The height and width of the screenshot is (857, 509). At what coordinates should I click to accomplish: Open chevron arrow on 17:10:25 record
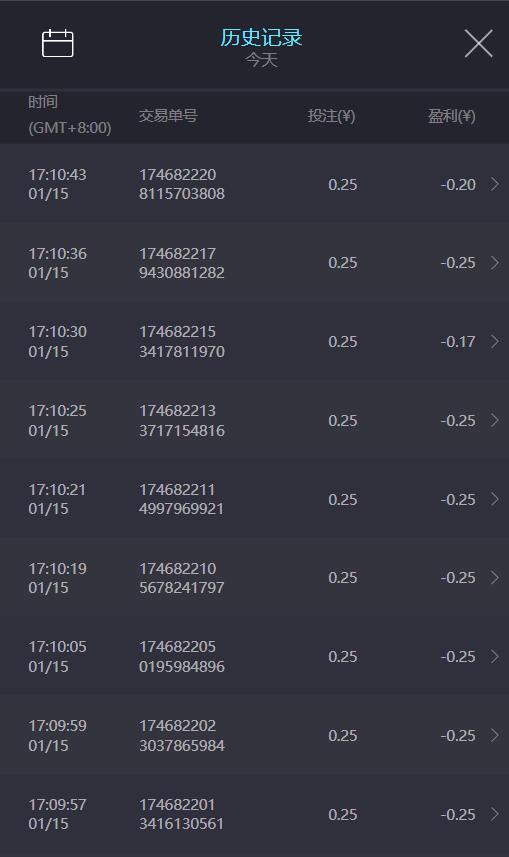tap(494, 420)
